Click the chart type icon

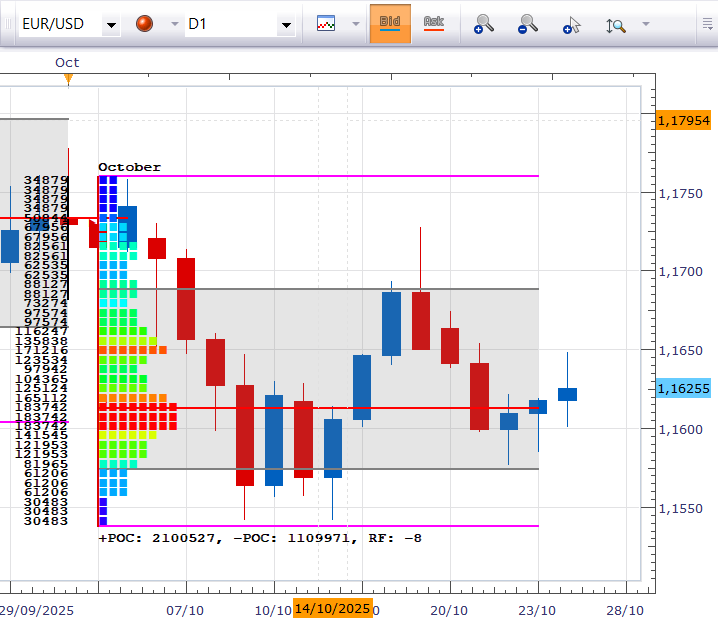point(326,23)
